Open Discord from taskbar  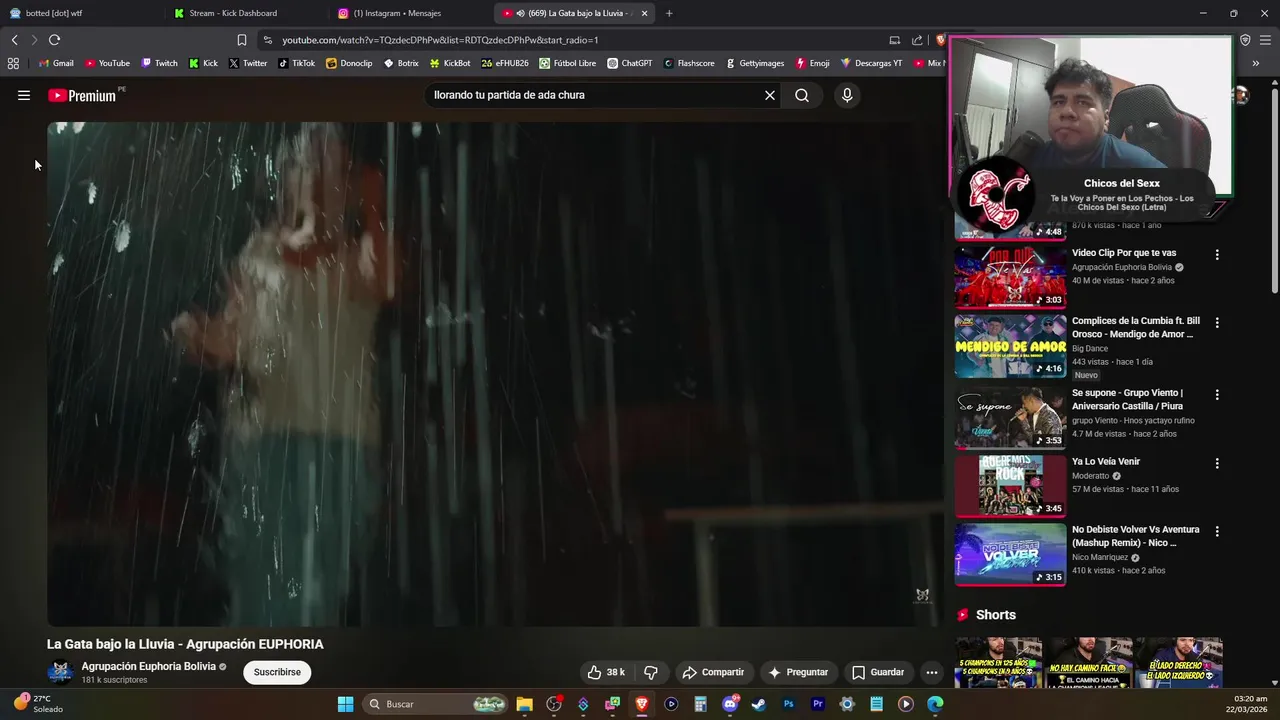pyautogui.click(x=730, y=704)
